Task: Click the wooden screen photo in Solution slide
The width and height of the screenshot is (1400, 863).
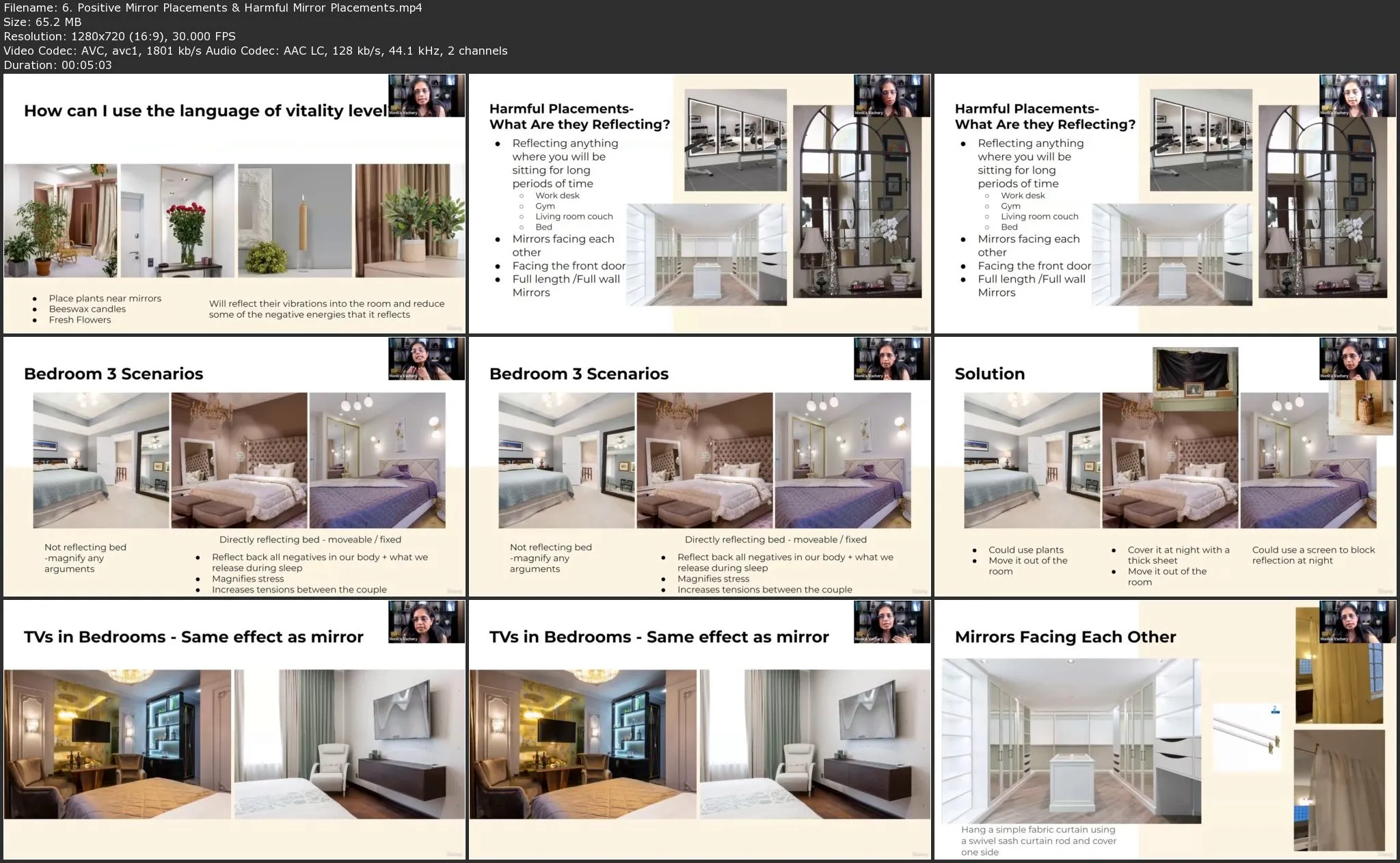Action: 1360,407
